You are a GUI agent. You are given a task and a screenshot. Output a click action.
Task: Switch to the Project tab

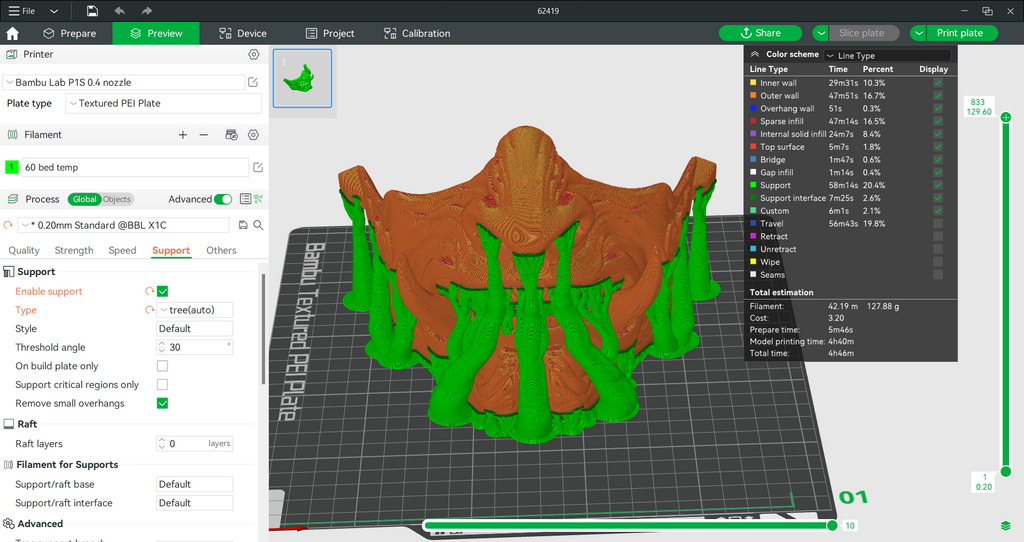pos(330,33)
